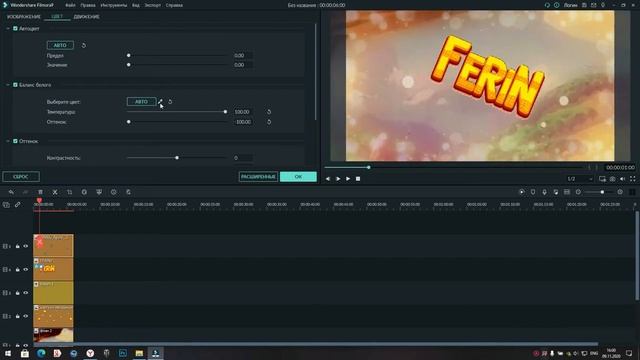640x360 pixels.
Task: Open audio mixer icon above timeline
Action: coord(556,192)
